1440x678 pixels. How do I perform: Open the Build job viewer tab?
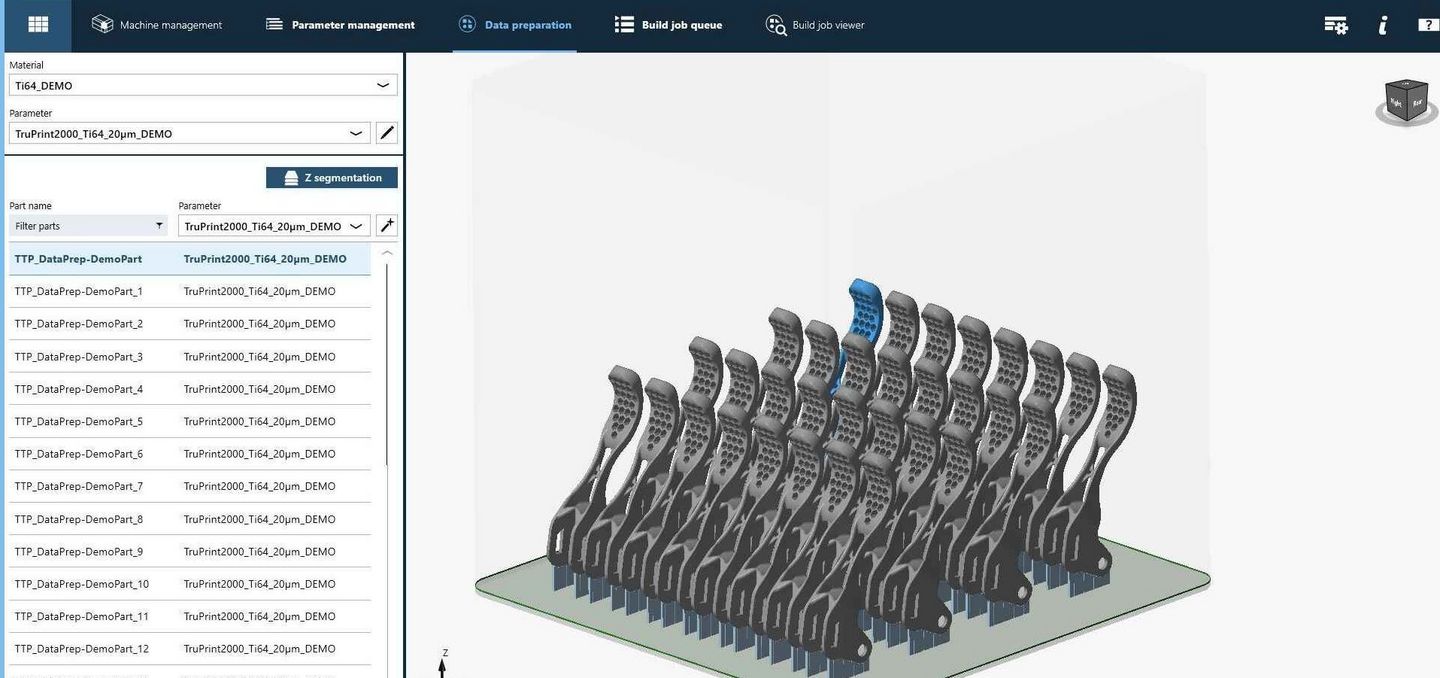pyautogui.click(x=815, y=25)
